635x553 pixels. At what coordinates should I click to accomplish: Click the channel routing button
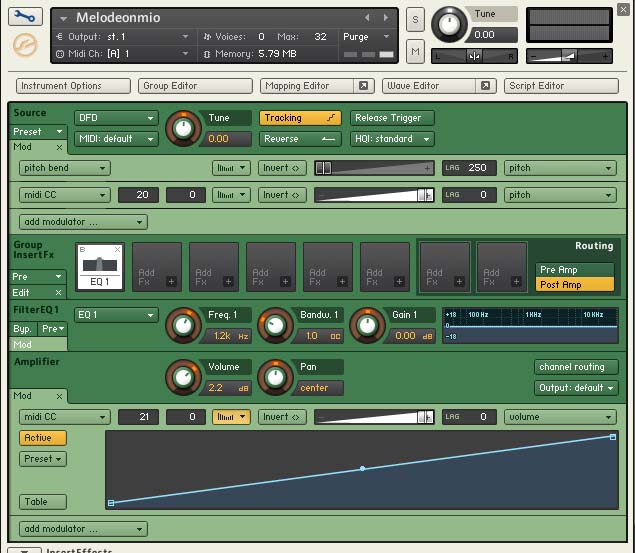576,367
